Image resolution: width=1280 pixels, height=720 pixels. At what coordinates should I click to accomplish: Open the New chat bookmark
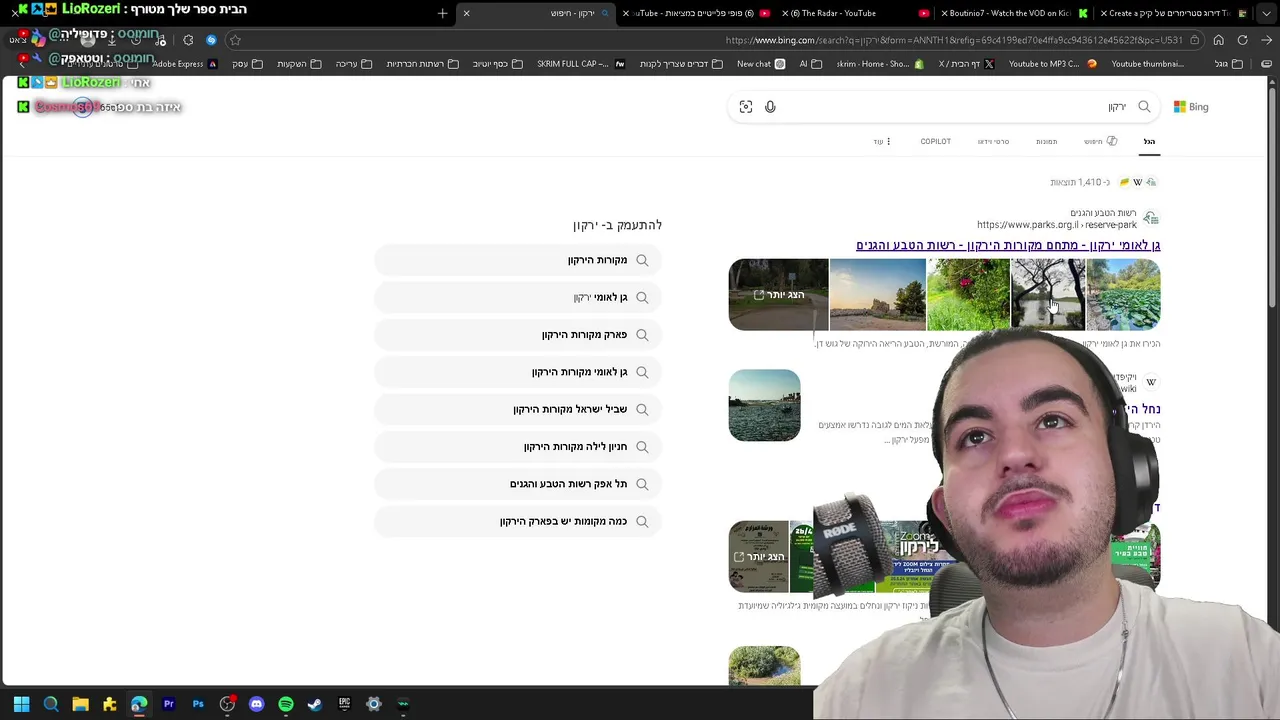[x=761, y=64]
